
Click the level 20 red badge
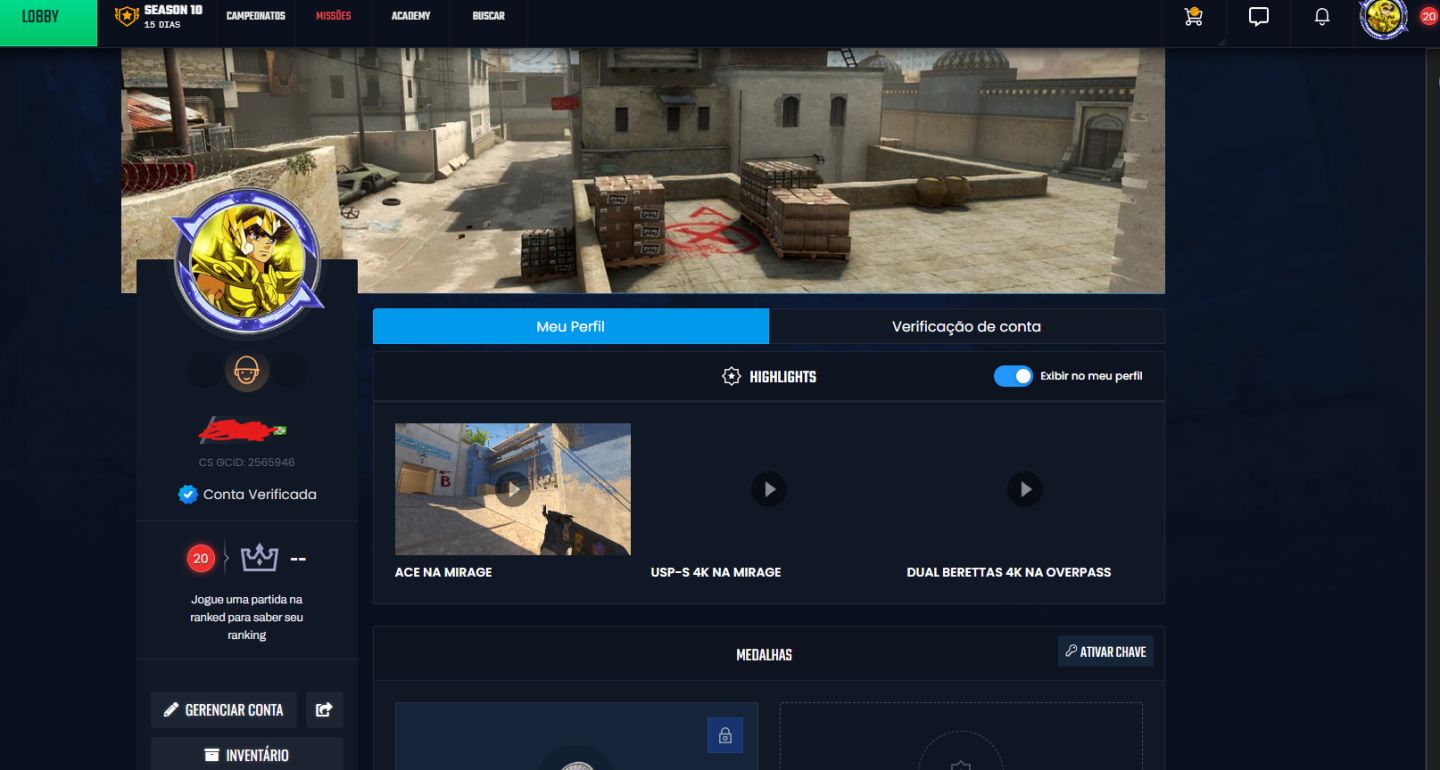pos(201,558)
